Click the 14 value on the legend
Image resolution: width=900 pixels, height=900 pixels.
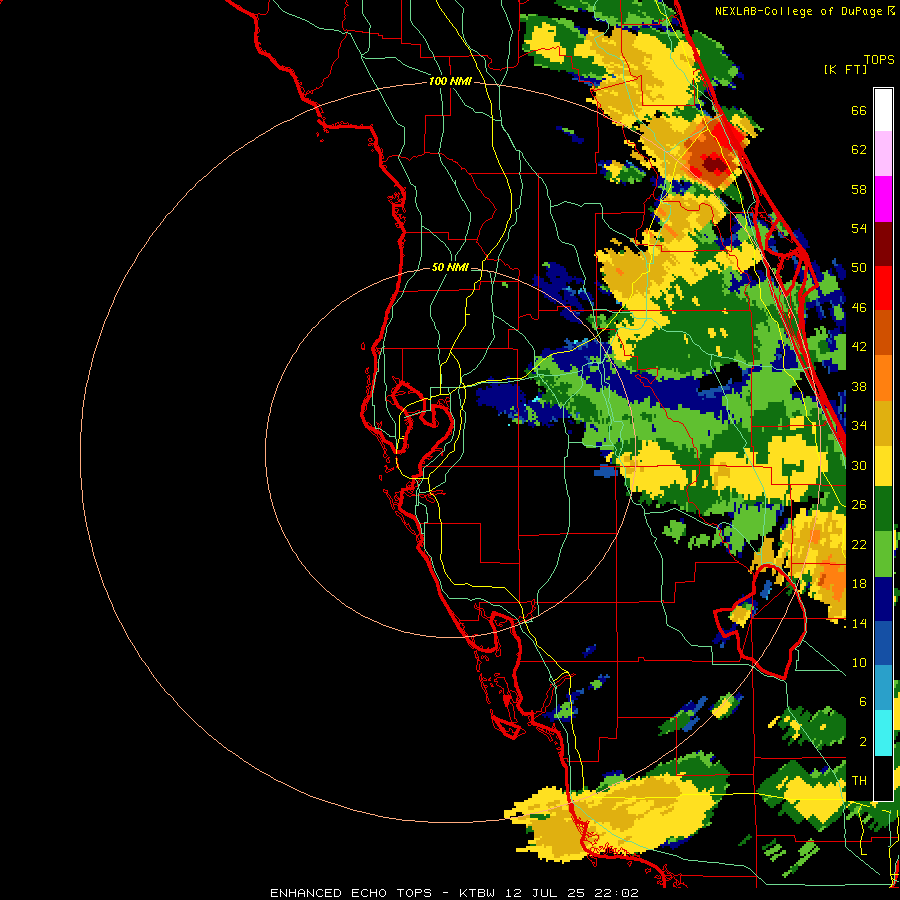pyautogui.click(x=859, y=623)
